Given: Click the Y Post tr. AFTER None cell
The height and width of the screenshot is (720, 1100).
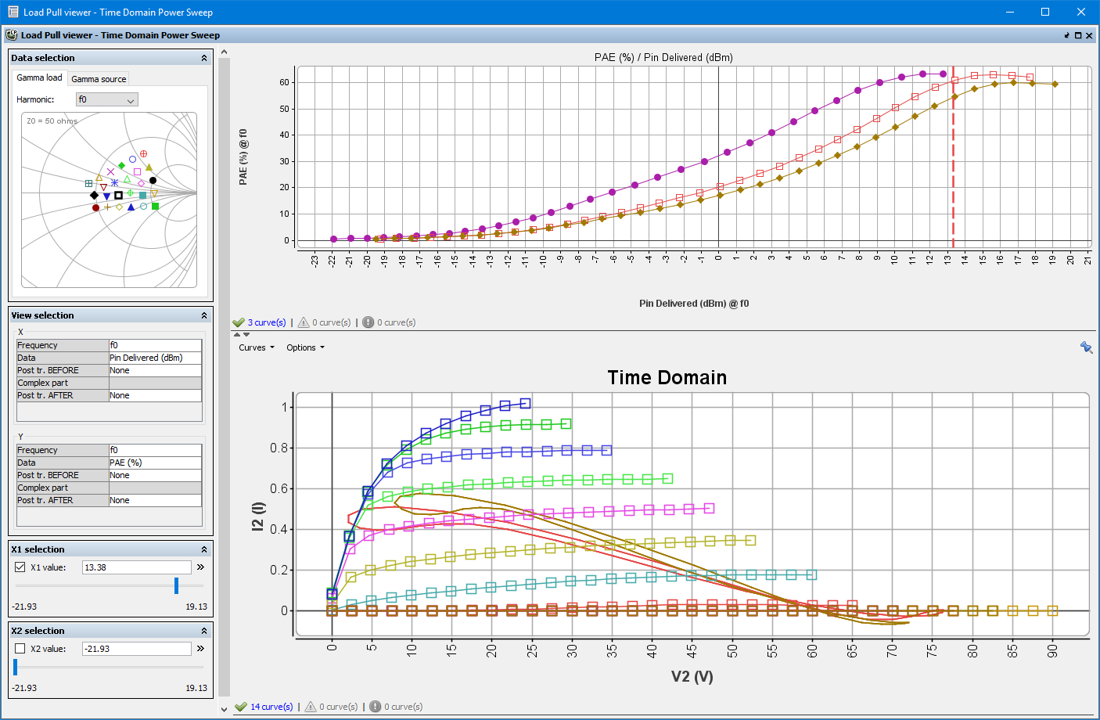Looking at the screenshot, I should 155,500.
